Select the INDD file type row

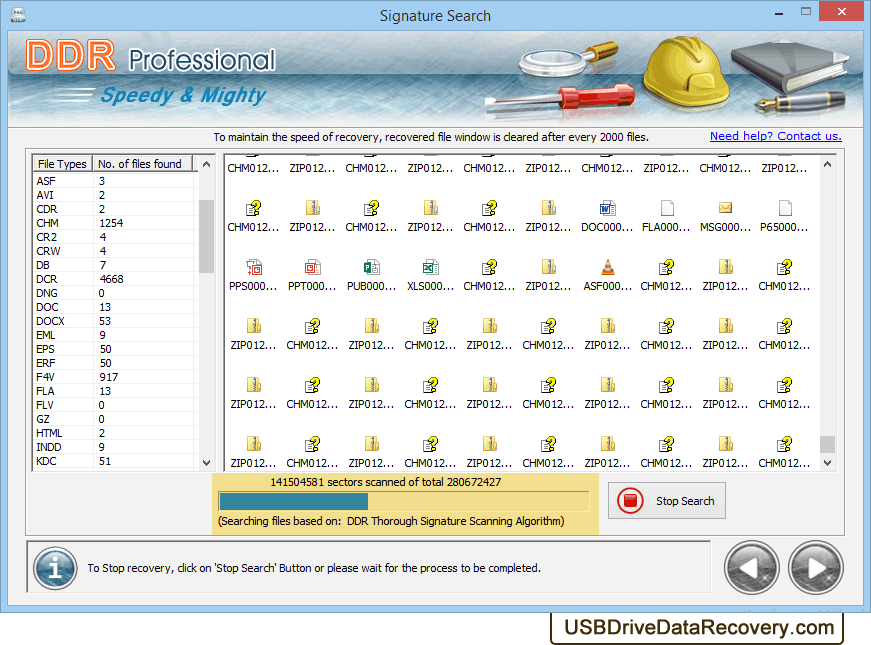[116, 447]
